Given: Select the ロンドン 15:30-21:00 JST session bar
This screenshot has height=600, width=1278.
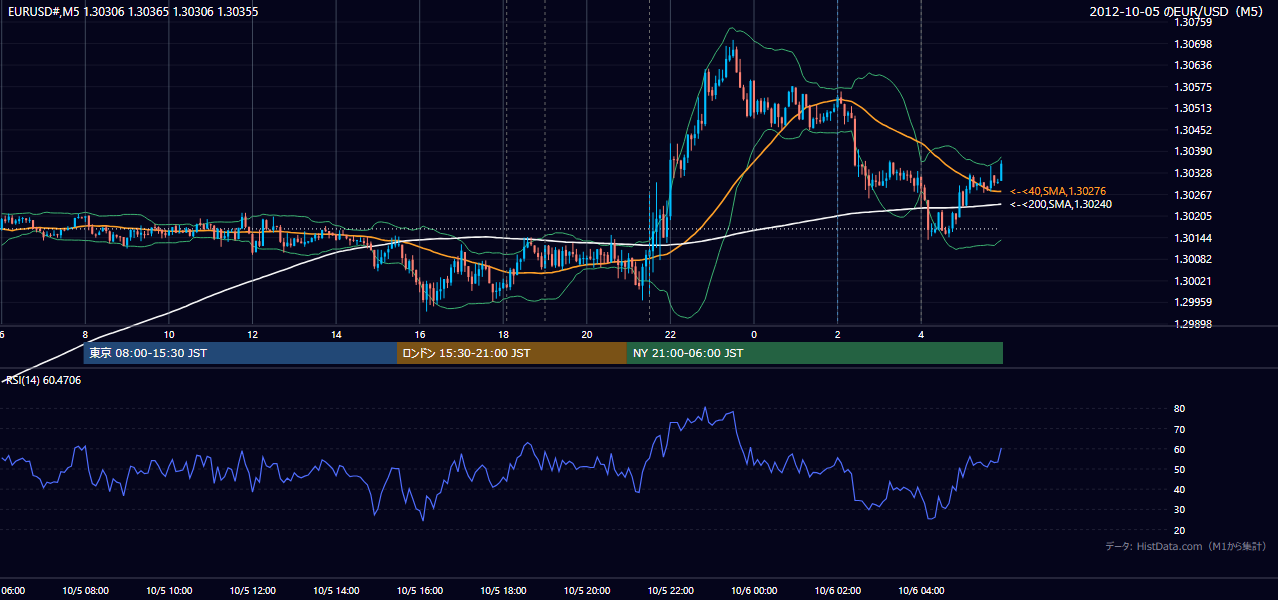Looking at the screenshot, I should coord(512,353).
